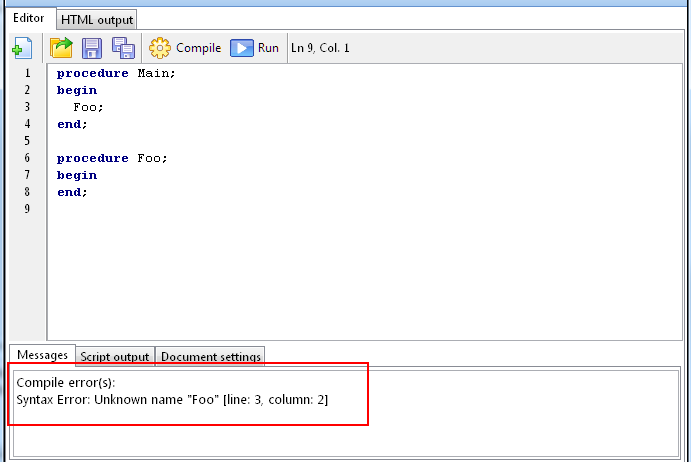691x462 pixels.
Task: Click the Save All double-disk icon
Action: click(x=123, y=48)
